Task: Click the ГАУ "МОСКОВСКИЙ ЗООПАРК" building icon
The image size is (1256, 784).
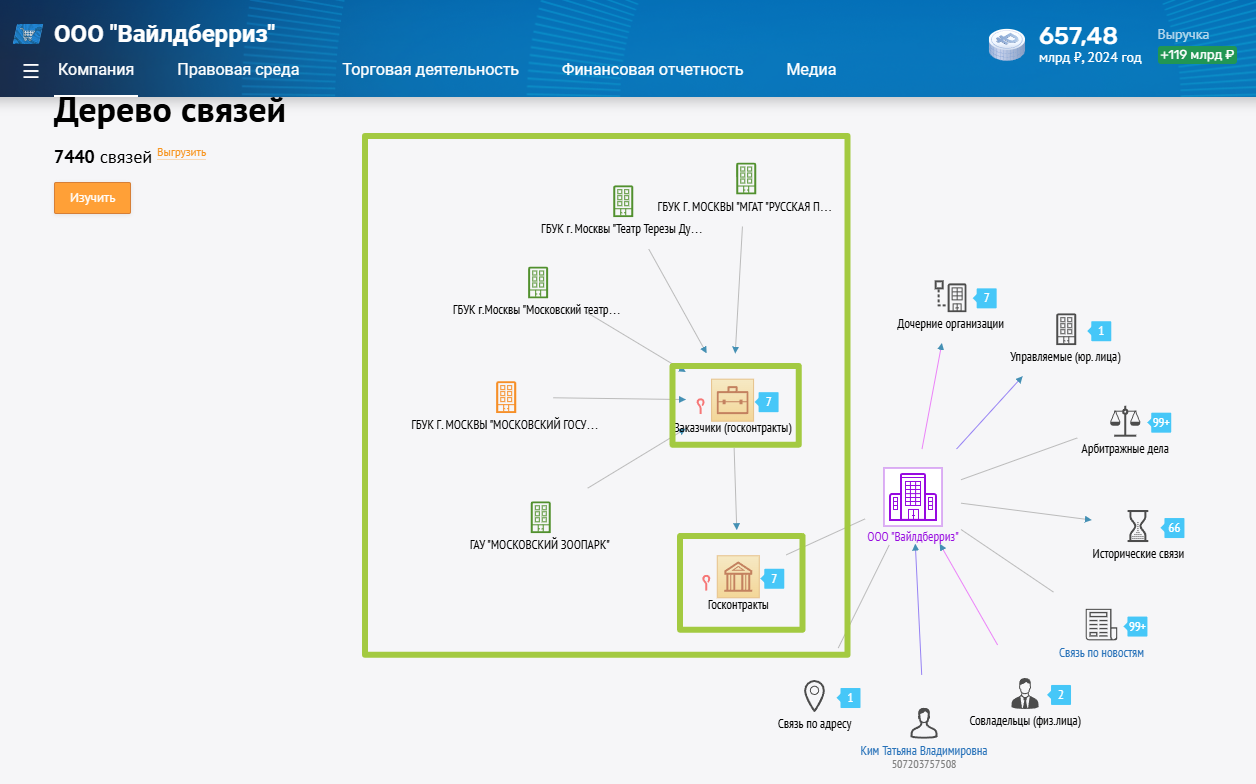Action: point(541,518)
